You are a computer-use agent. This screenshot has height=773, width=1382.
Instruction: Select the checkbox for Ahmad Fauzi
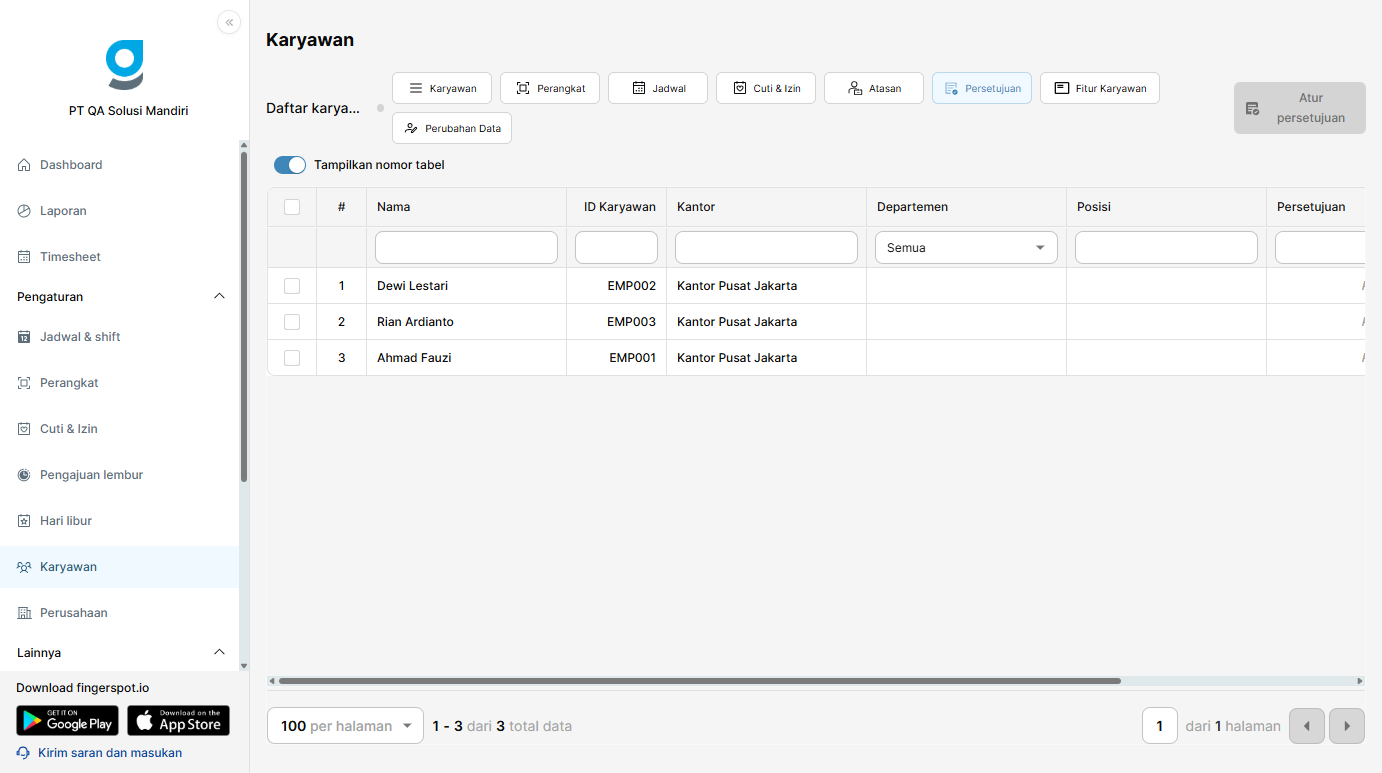(x=292, y=358)
